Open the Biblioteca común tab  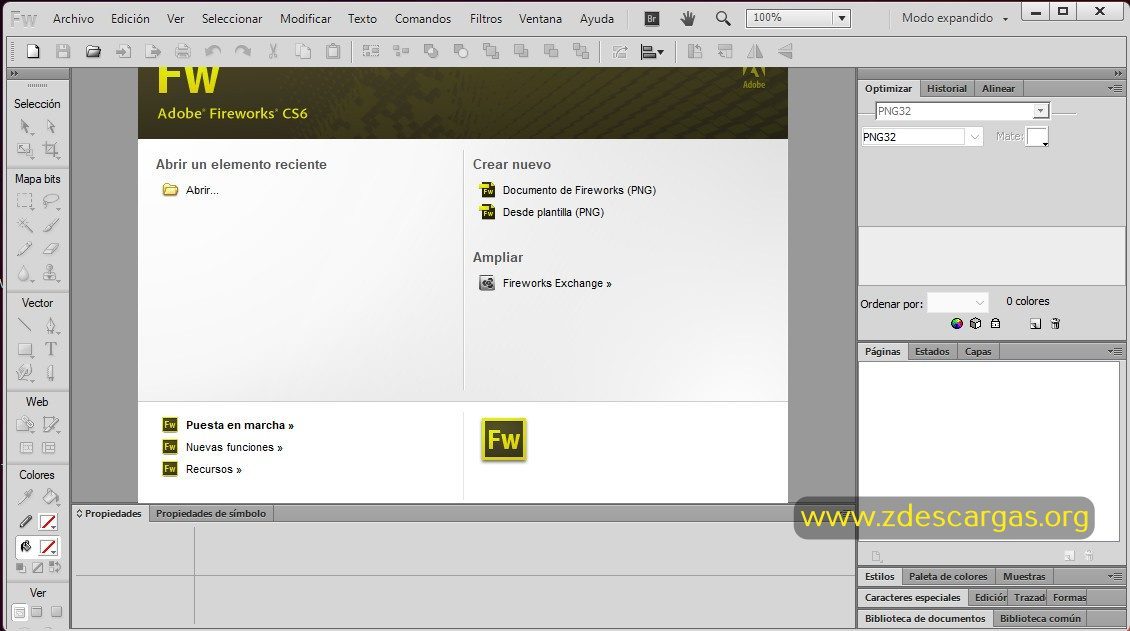[x=1040, y=619]
